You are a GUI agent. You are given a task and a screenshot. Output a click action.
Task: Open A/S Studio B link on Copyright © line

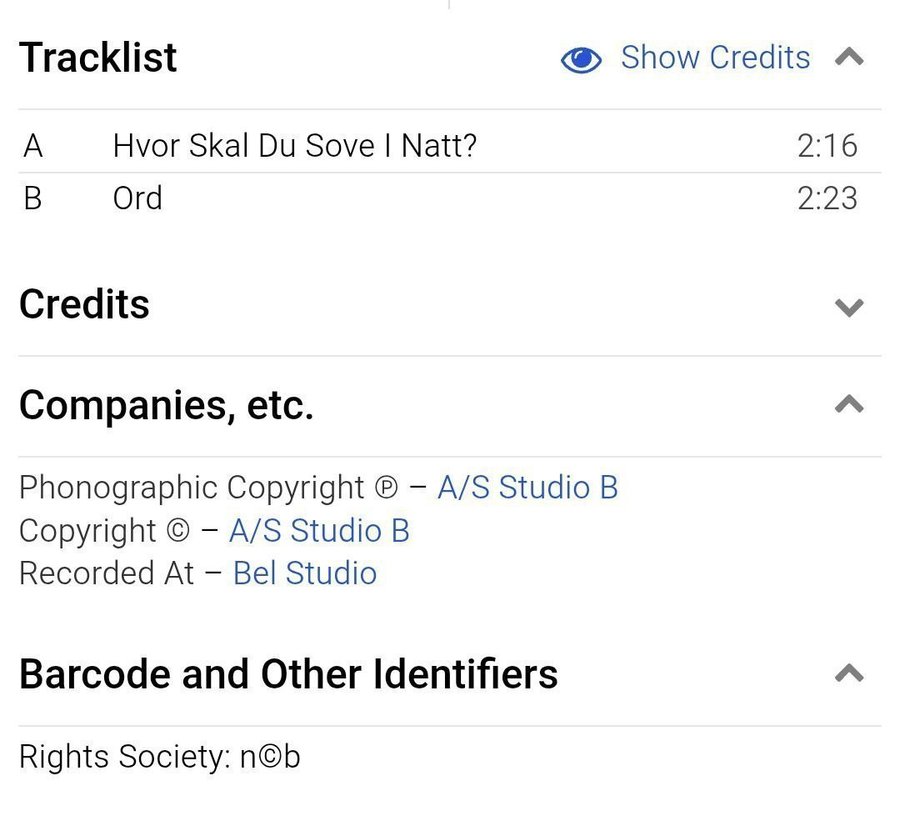[x=319, y=531]
